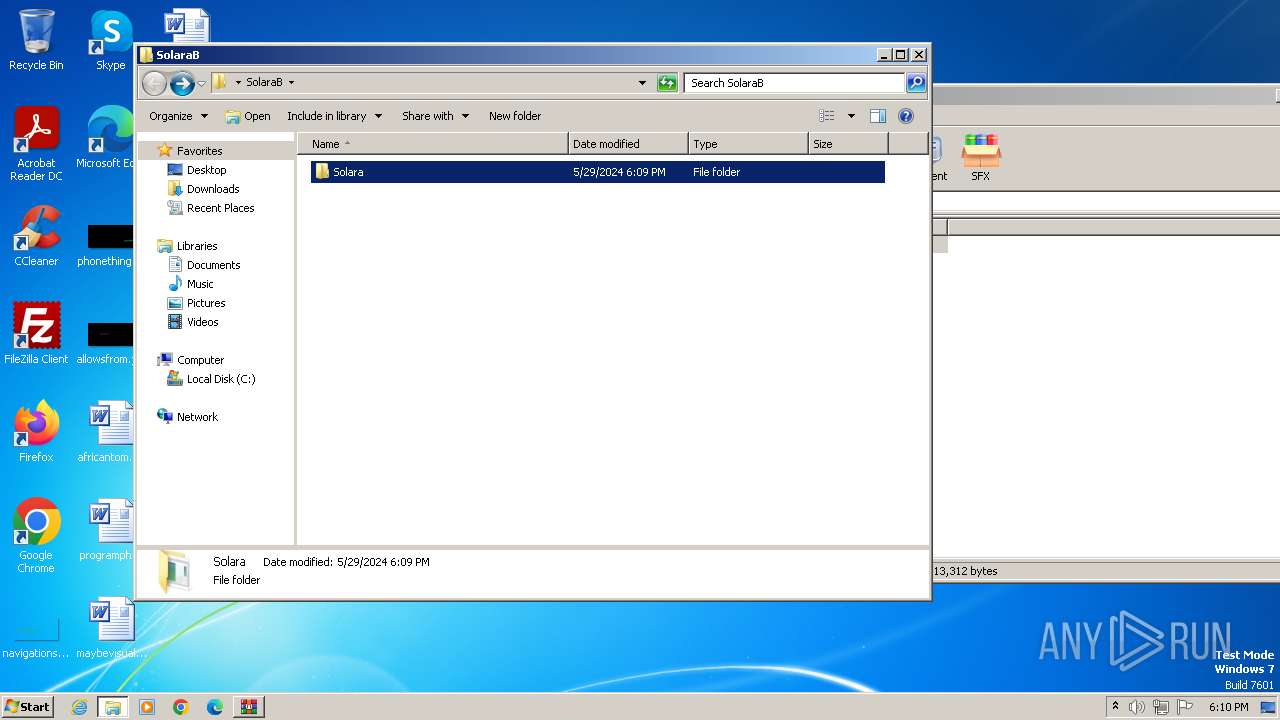Screen dimensions: 1280x720
Task: Sort by the Name column header
Action: [x=432, y=144]
